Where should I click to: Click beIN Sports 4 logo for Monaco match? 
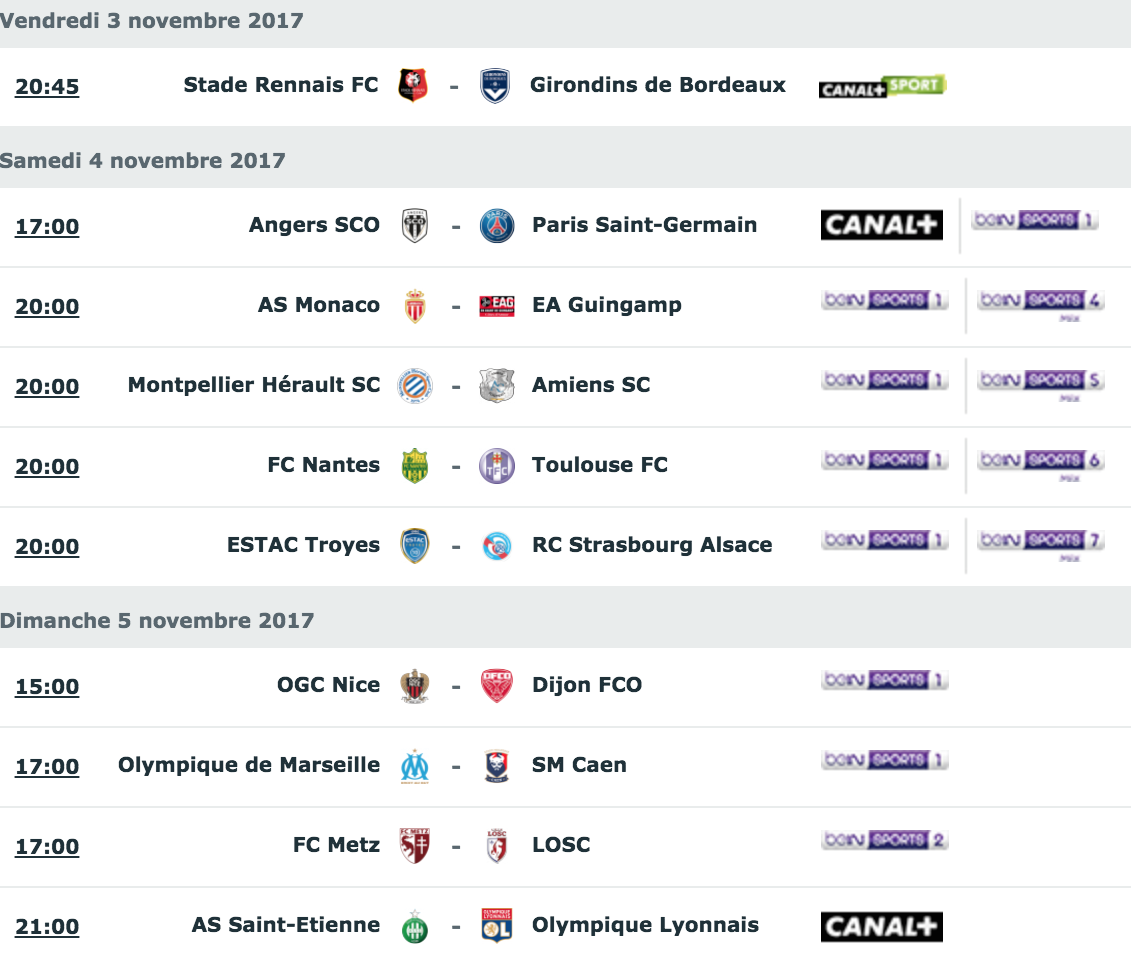point(1041,305)
